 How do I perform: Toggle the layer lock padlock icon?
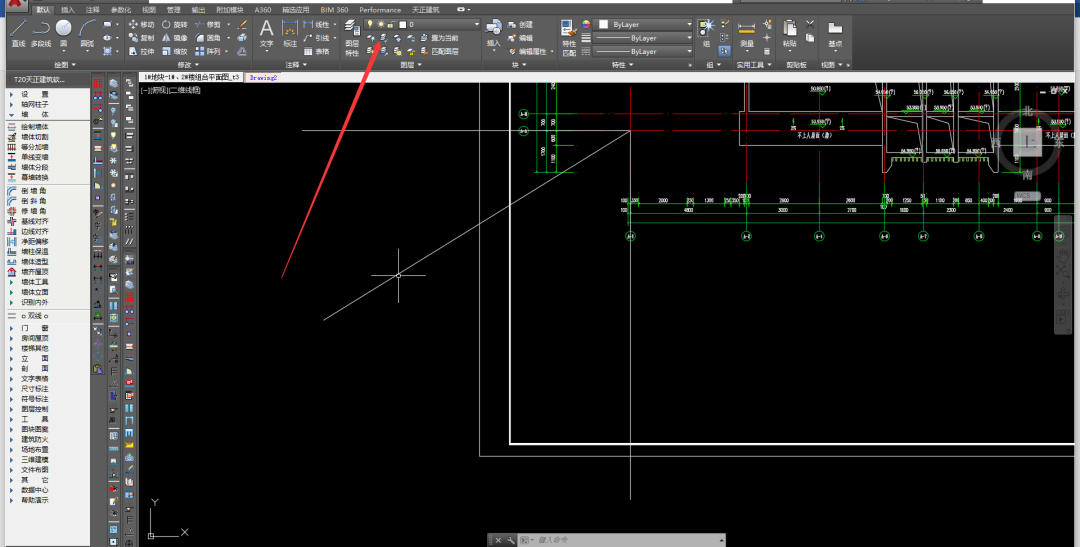(390, 23)
